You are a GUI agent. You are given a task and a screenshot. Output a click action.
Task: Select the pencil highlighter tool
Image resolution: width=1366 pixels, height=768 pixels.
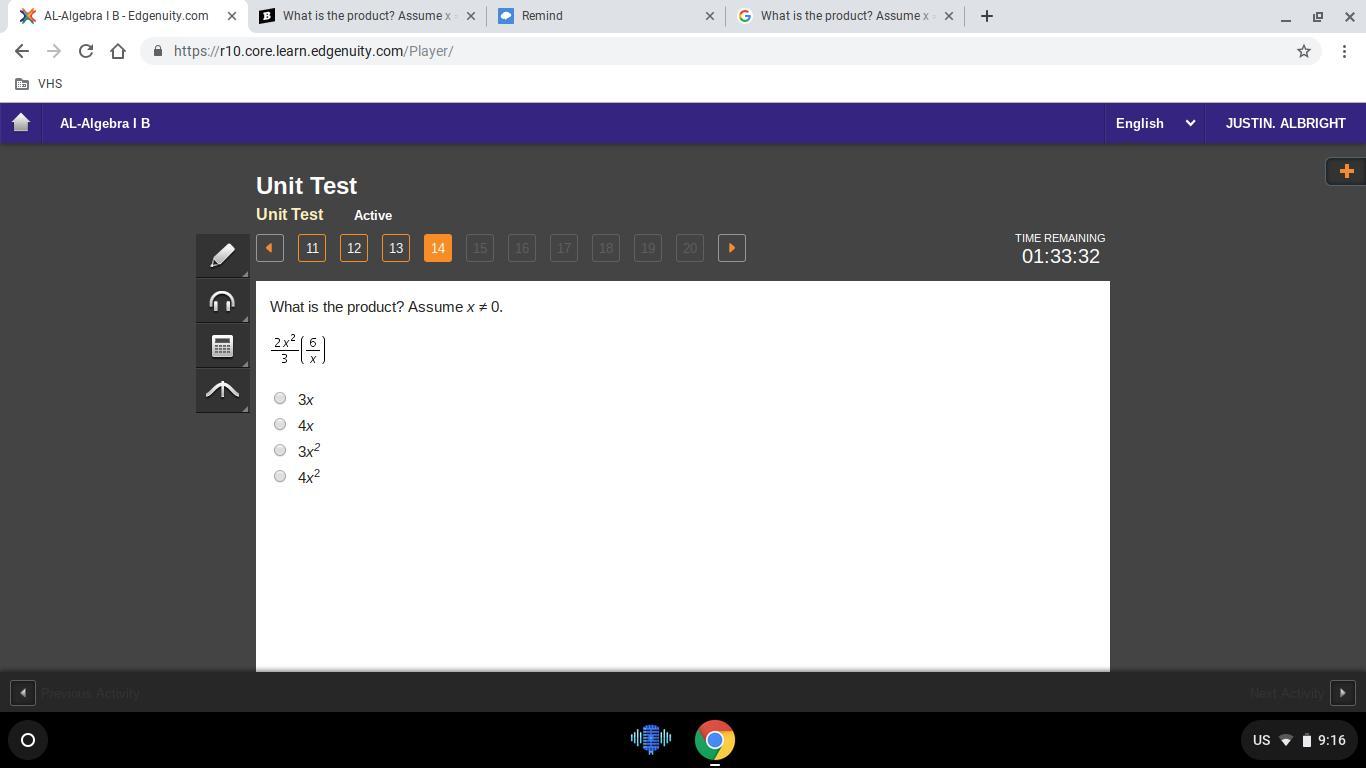tap(222, 256)
